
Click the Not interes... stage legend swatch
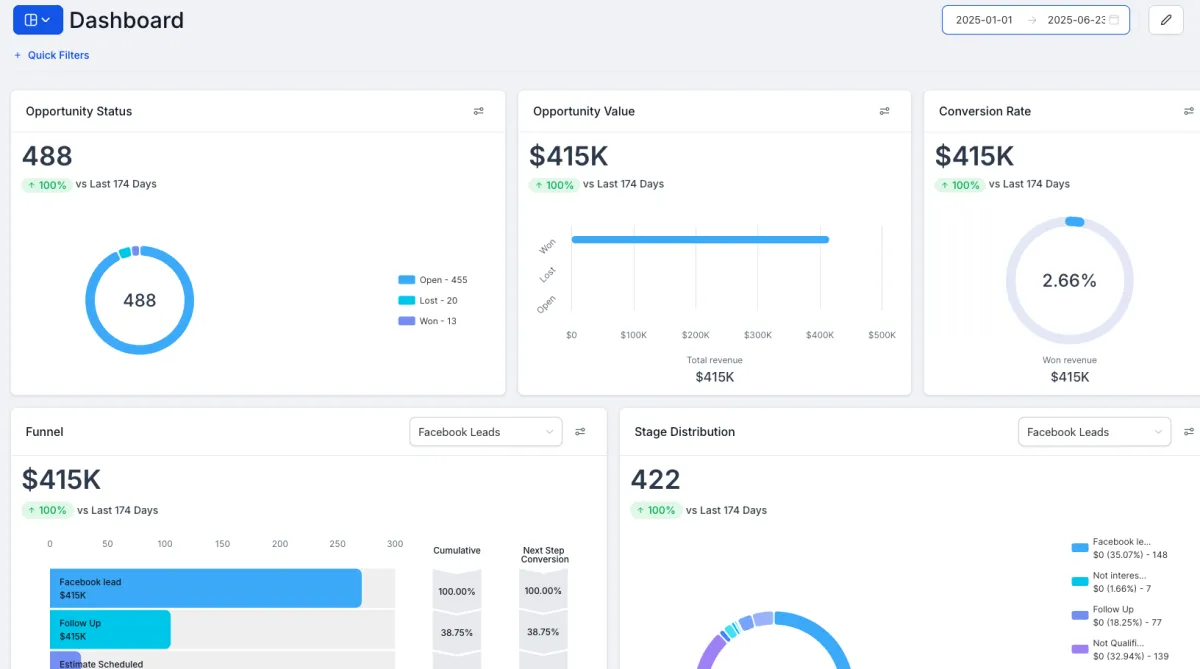pos(1080,581)
